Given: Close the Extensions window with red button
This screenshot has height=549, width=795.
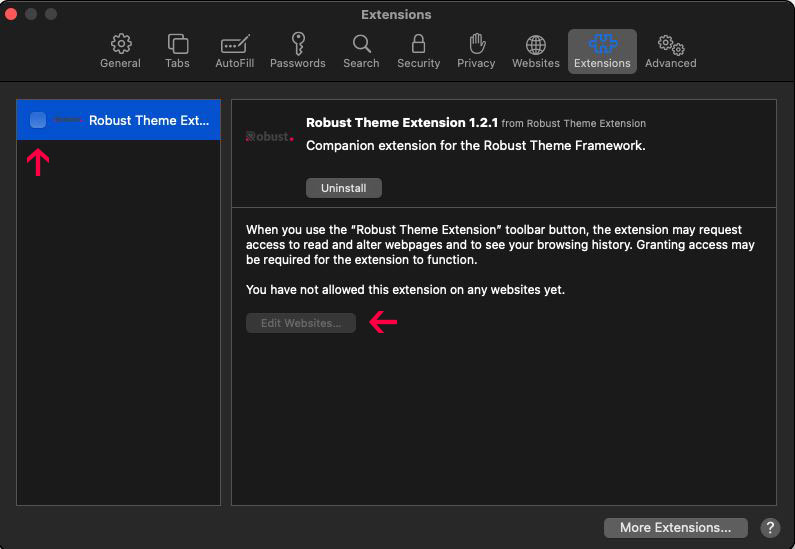Looking at the screenshot, I should click(x=11, y=14).
